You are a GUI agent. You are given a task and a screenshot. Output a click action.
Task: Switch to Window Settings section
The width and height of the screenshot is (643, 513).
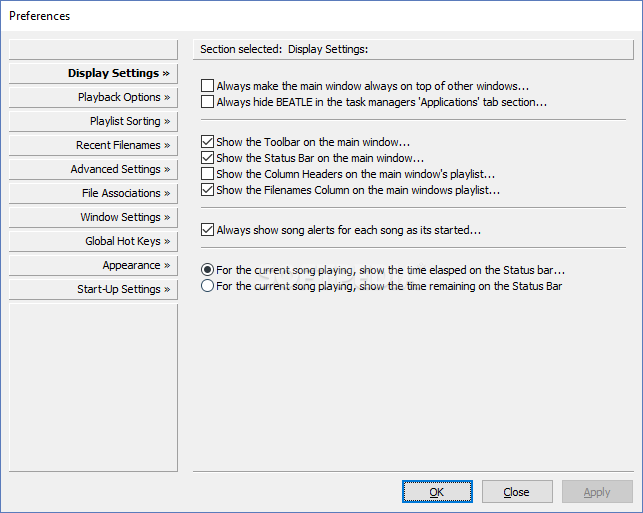pos(93,217)
